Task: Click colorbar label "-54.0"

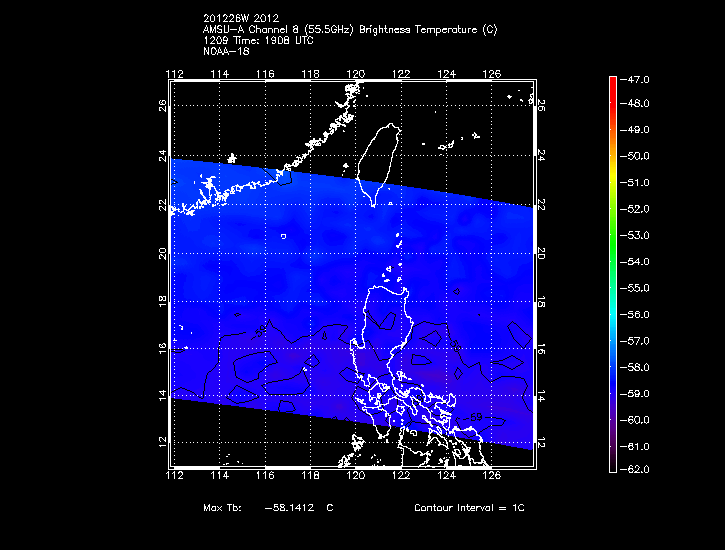Action: coord(634,262)
